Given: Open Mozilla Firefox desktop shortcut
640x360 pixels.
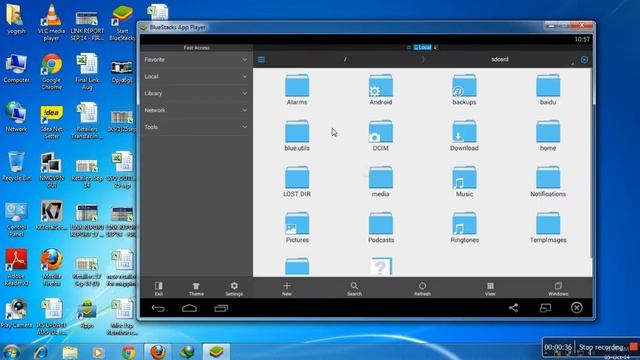Looking at the screenshot, I should pos(51,267).
